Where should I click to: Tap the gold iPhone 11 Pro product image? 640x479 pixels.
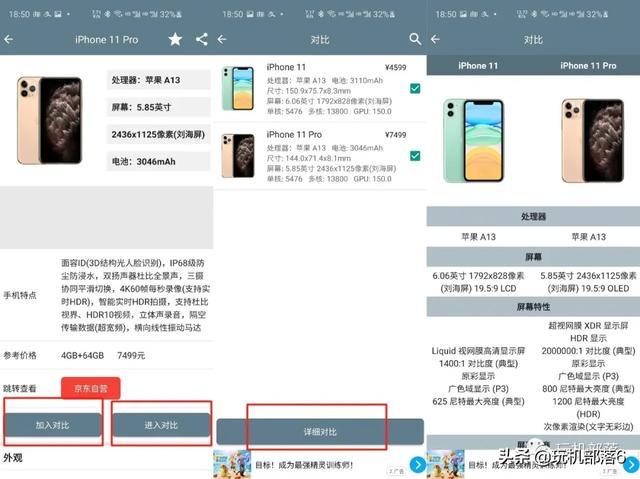(49, 120)
